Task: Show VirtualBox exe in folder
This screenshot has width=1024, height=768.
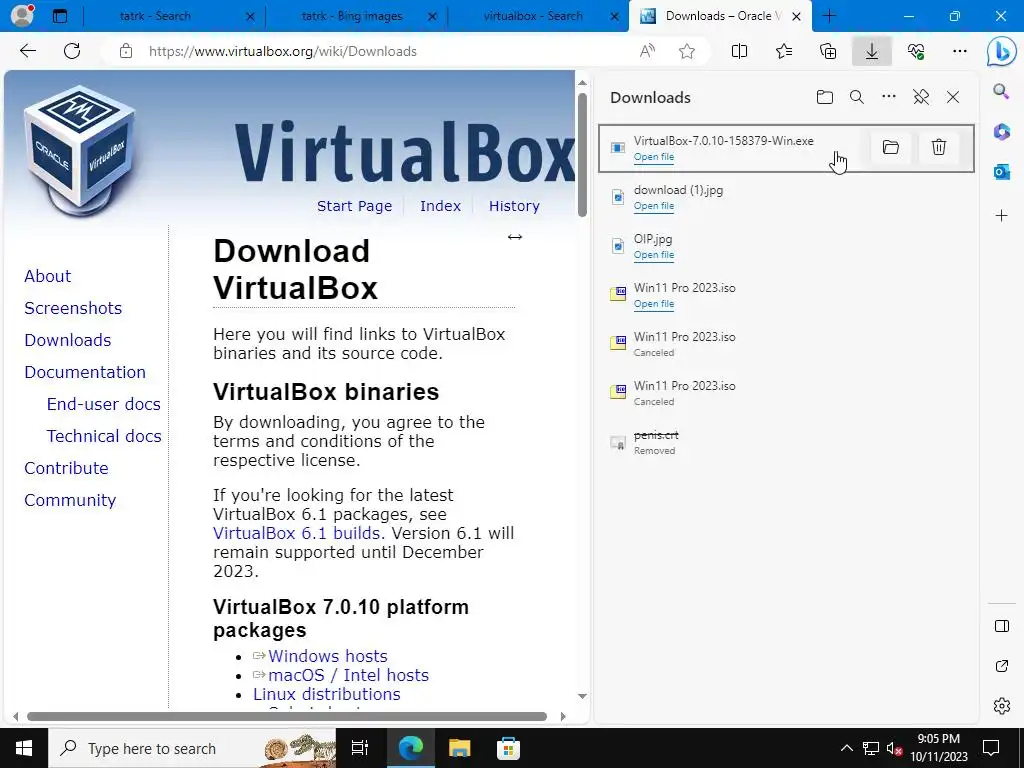Action: (x=890, y=147)
